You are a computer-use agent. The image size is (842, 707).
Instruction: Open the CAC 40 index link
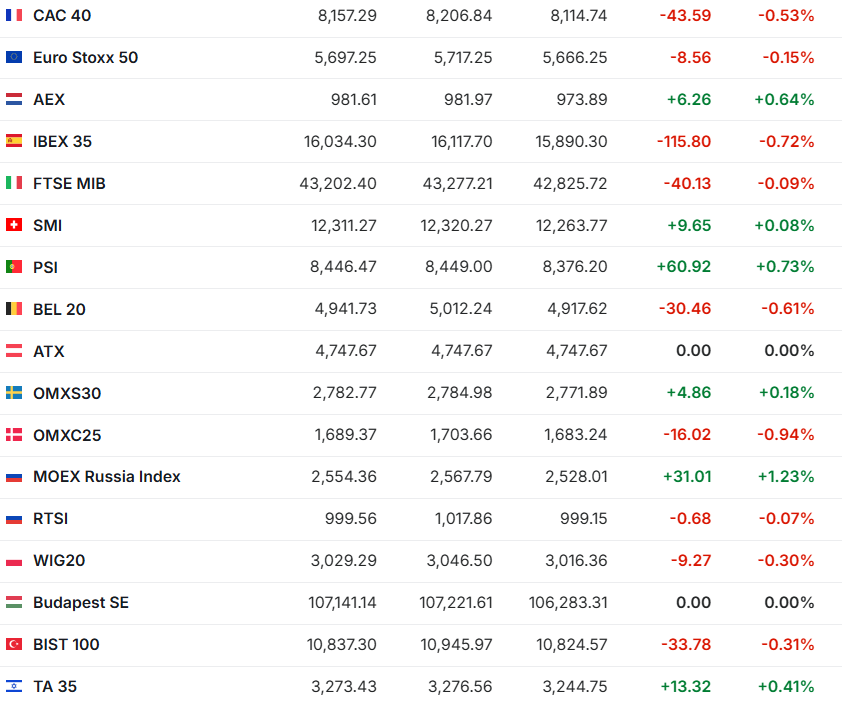coord(63,16)
